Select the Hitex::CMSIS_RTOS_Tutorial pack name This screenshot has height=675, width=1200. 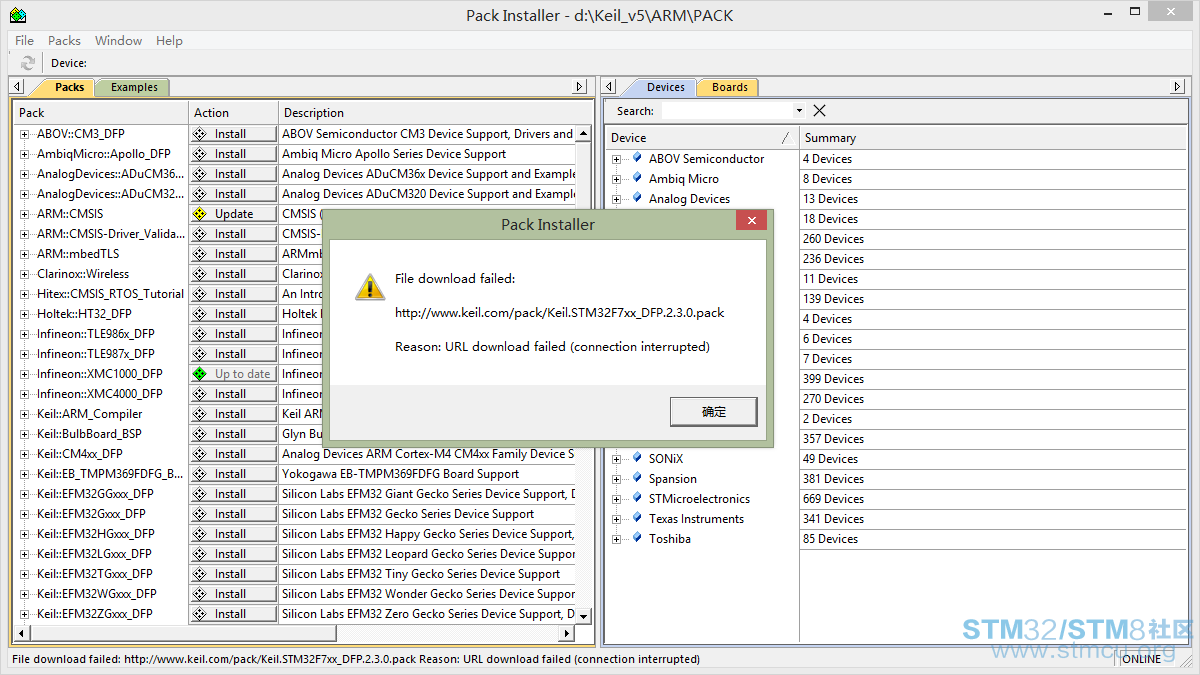click(111, 294)
